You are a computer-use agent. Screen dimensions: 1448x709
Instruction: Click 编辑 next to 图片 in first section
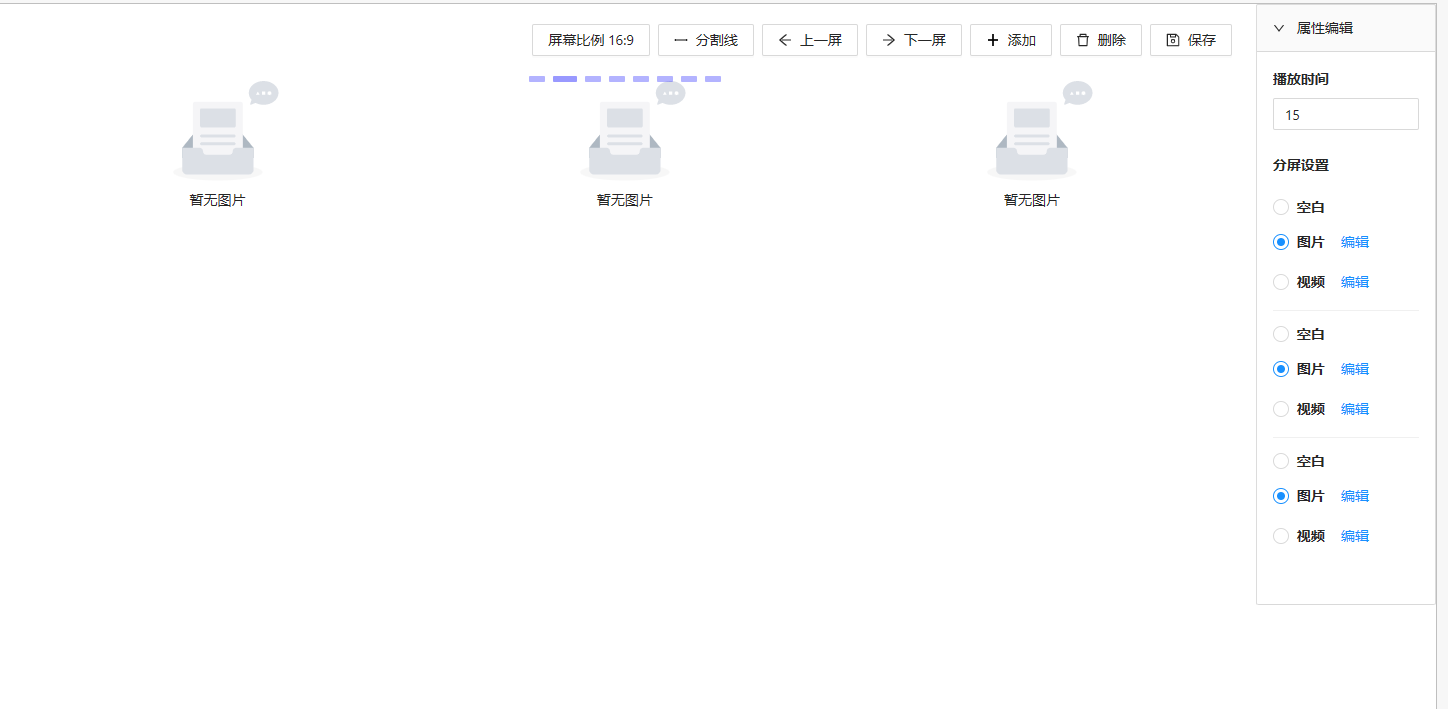1355,241
